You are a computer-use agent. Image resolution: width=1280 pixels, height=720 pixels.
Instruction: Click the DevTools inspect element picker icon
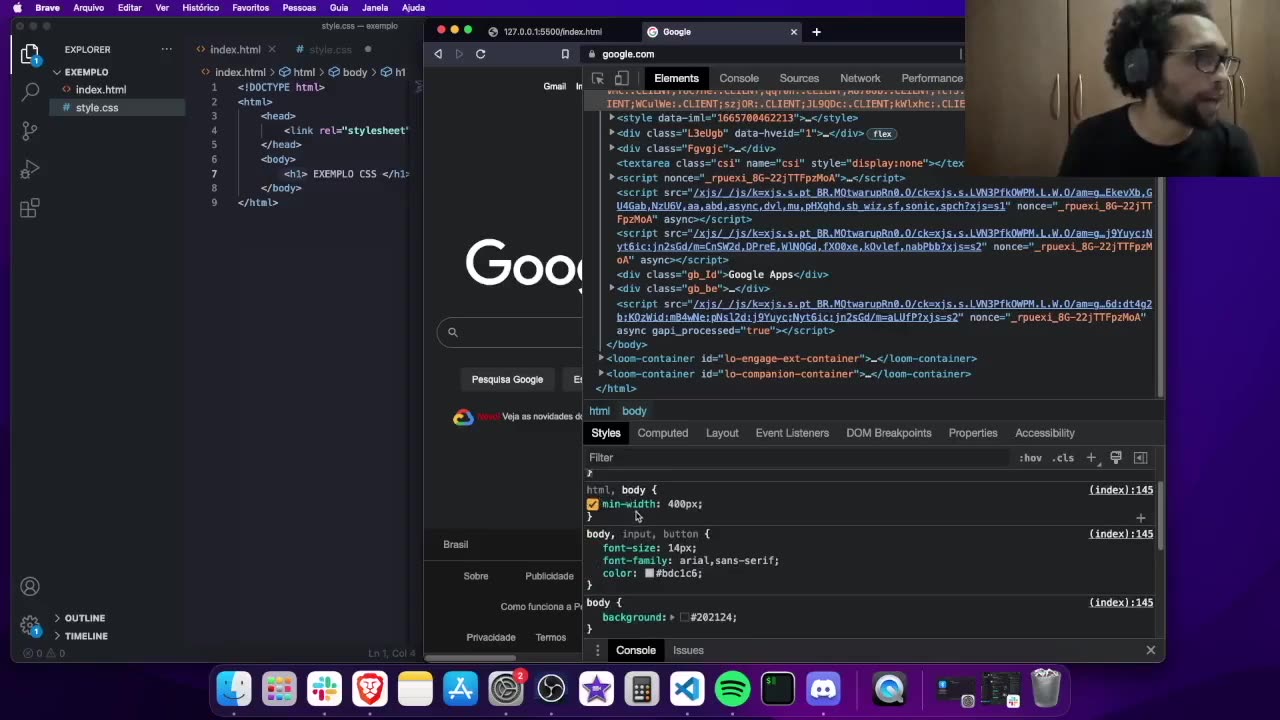tap(598, 78)
